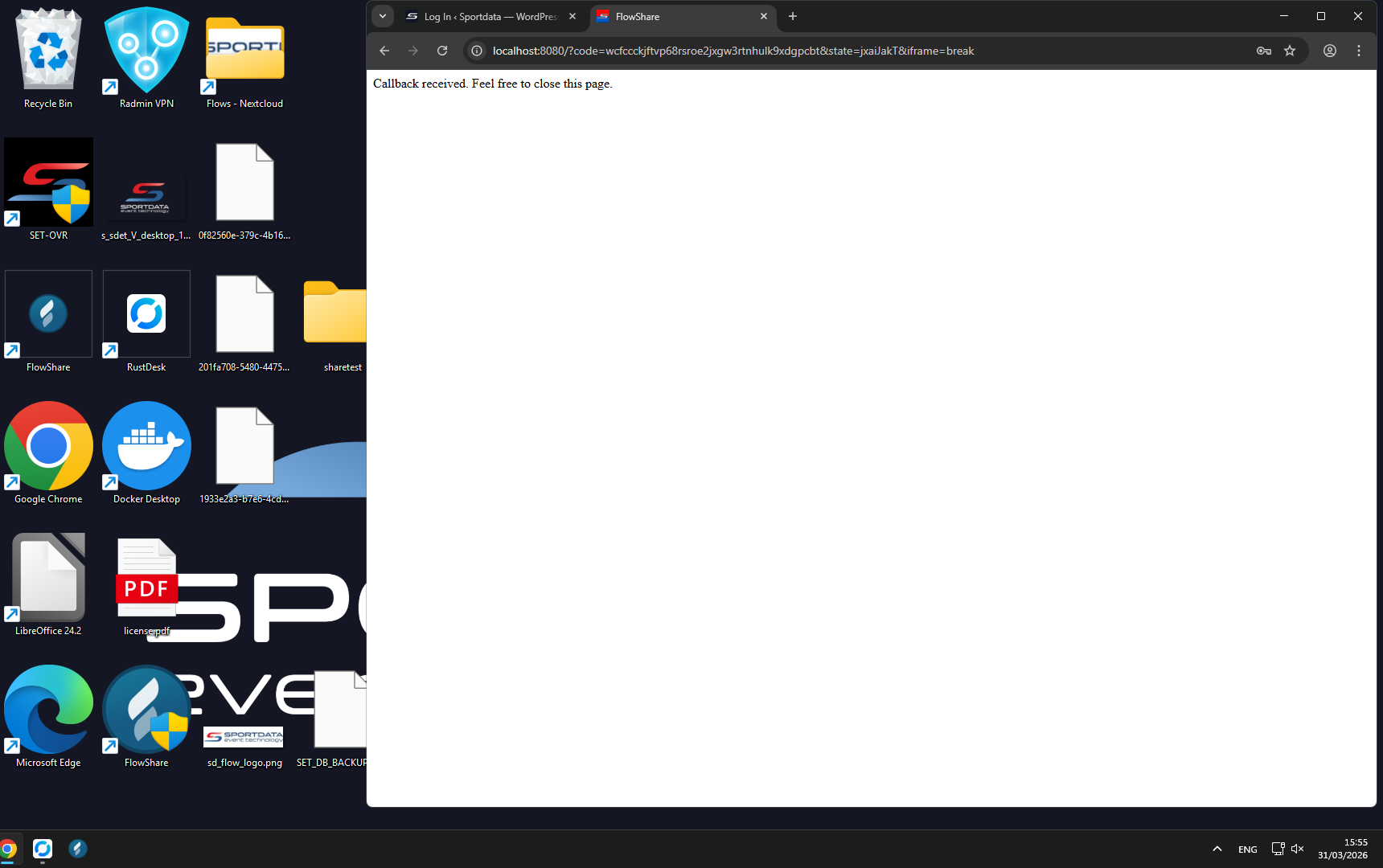Close the FlowShare browser tab

(x=764, y=16)
